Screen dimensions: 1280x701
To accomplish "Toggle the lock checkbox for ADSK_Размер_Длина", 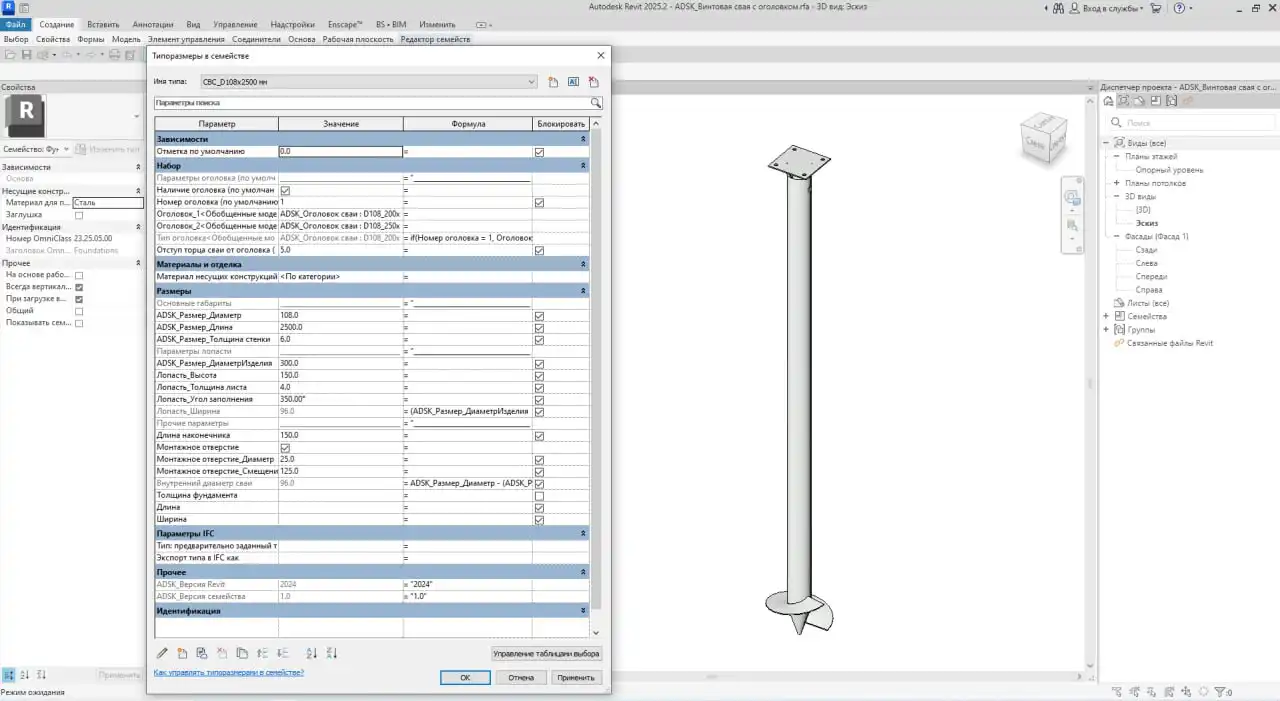I will pos(539,326).
